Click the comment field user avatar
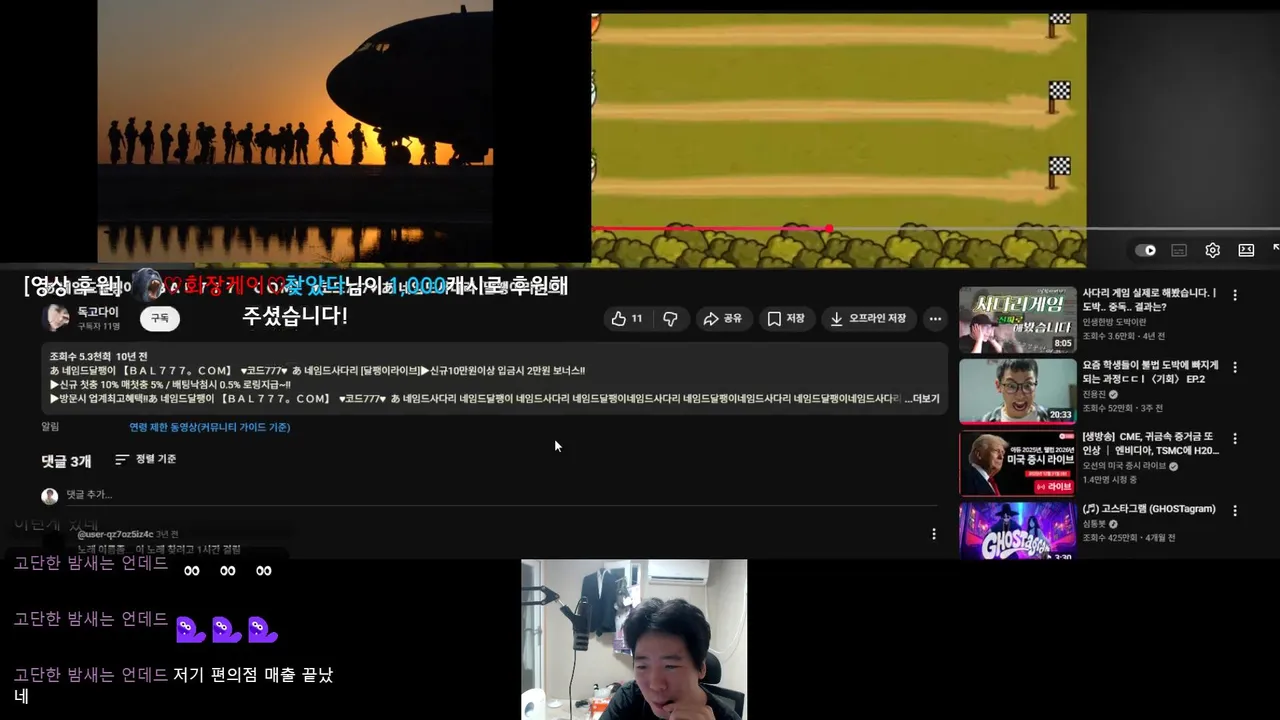The image size is (1280, 720). click(x=49, y=496)
